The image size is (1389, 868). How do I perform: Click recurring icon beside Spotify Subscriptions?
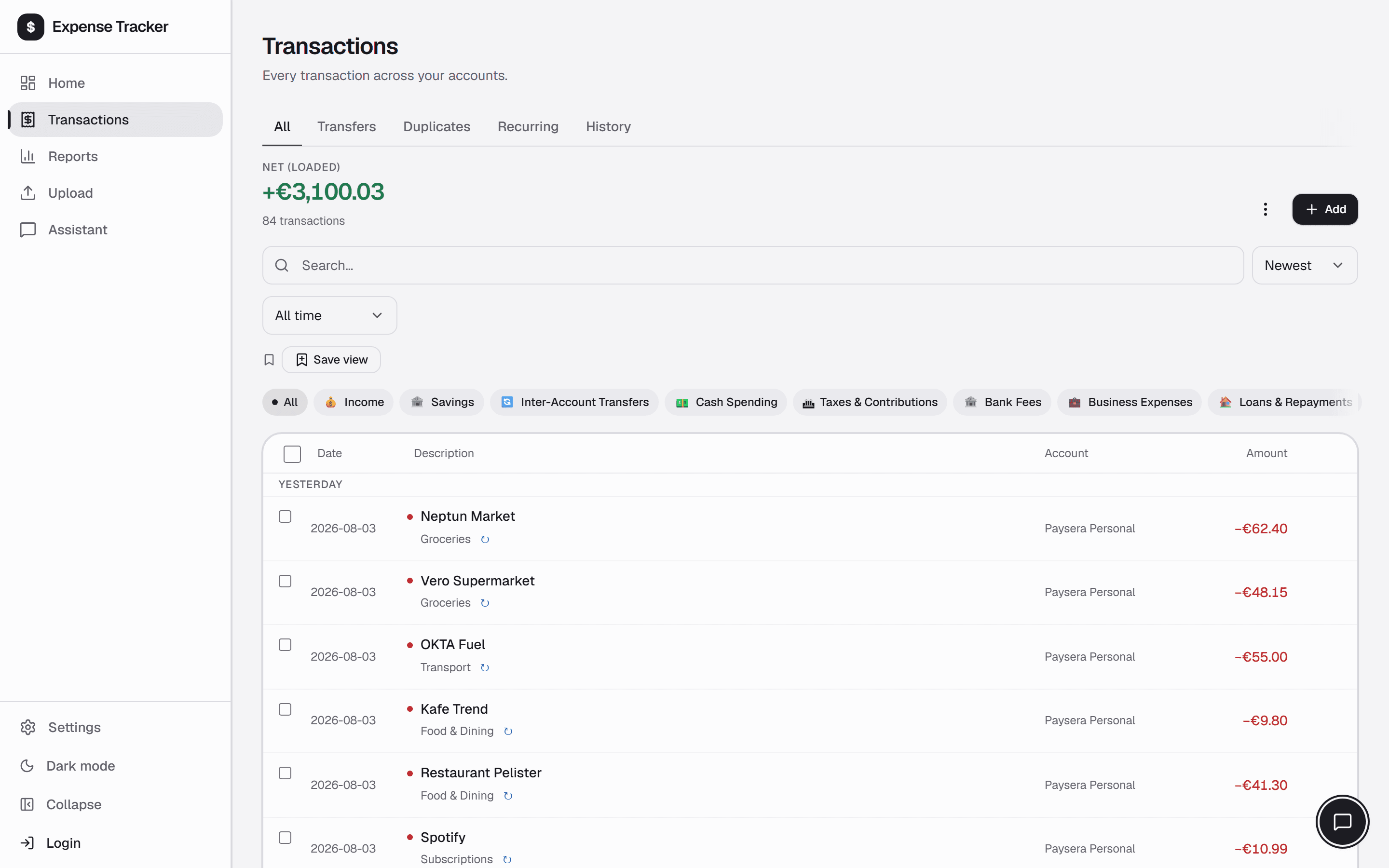(507, 860)
